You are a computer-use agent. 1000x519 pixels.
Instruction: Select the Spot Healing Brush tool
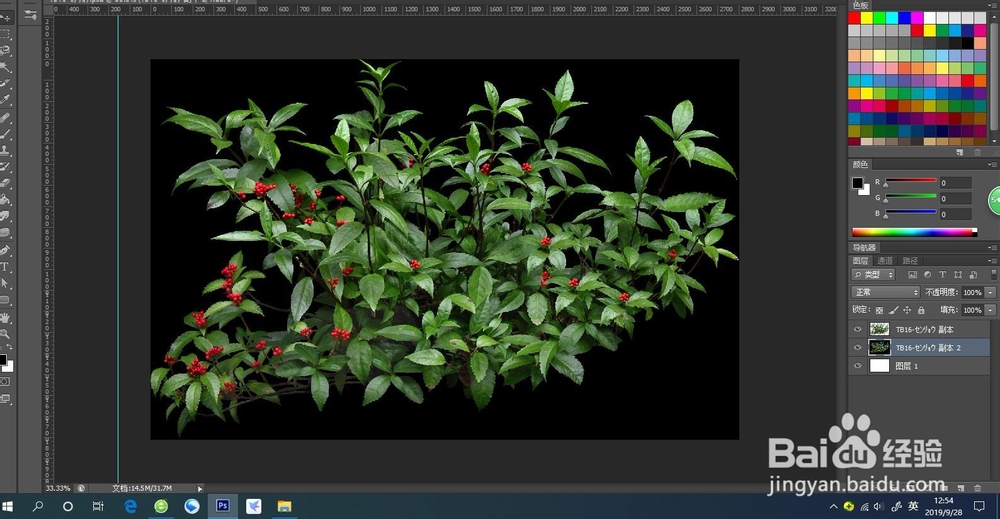(5, 118)
